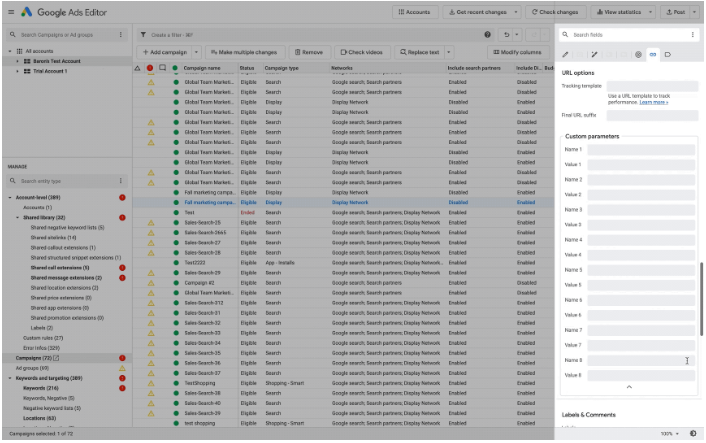Select the magic wand pencil tab icon
The height and width of the screenshot is (443, 706).
point(594,54)
